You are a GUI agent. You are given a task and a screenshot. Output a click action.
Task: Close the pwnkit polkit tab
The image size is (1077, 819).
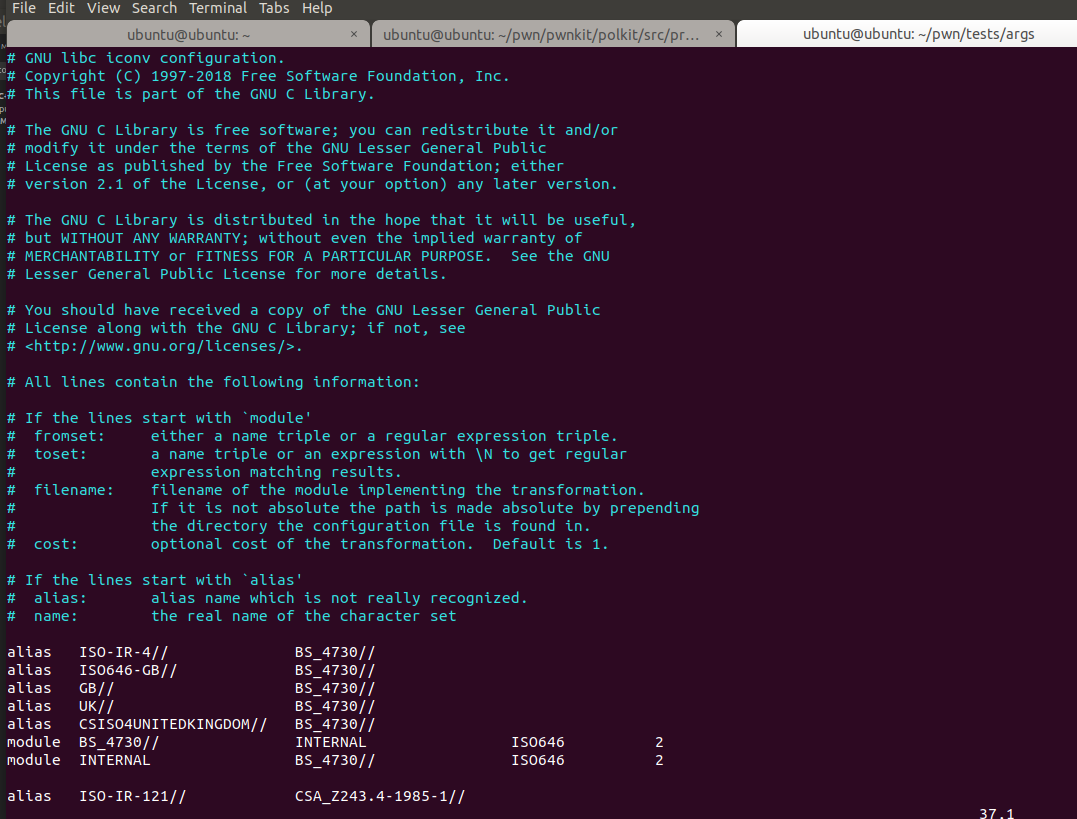720,34
